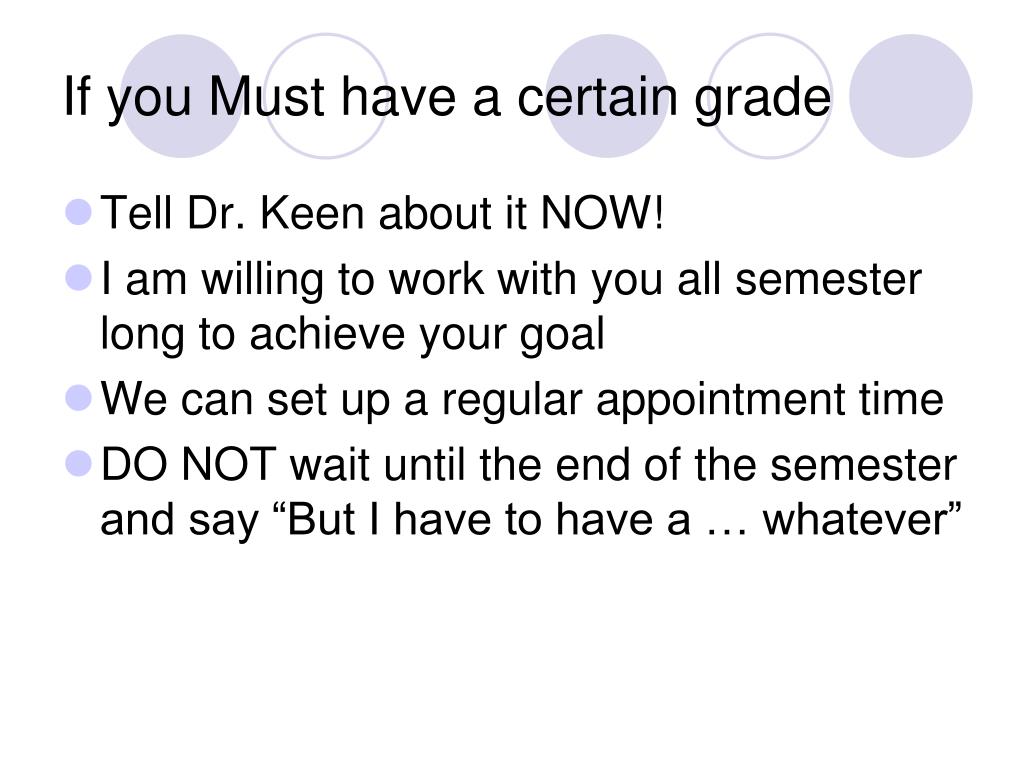Click the bullet dot before 'Tell Dr. Keen'
This screenshot has width=1024, height=768.
tap(79, 212)
